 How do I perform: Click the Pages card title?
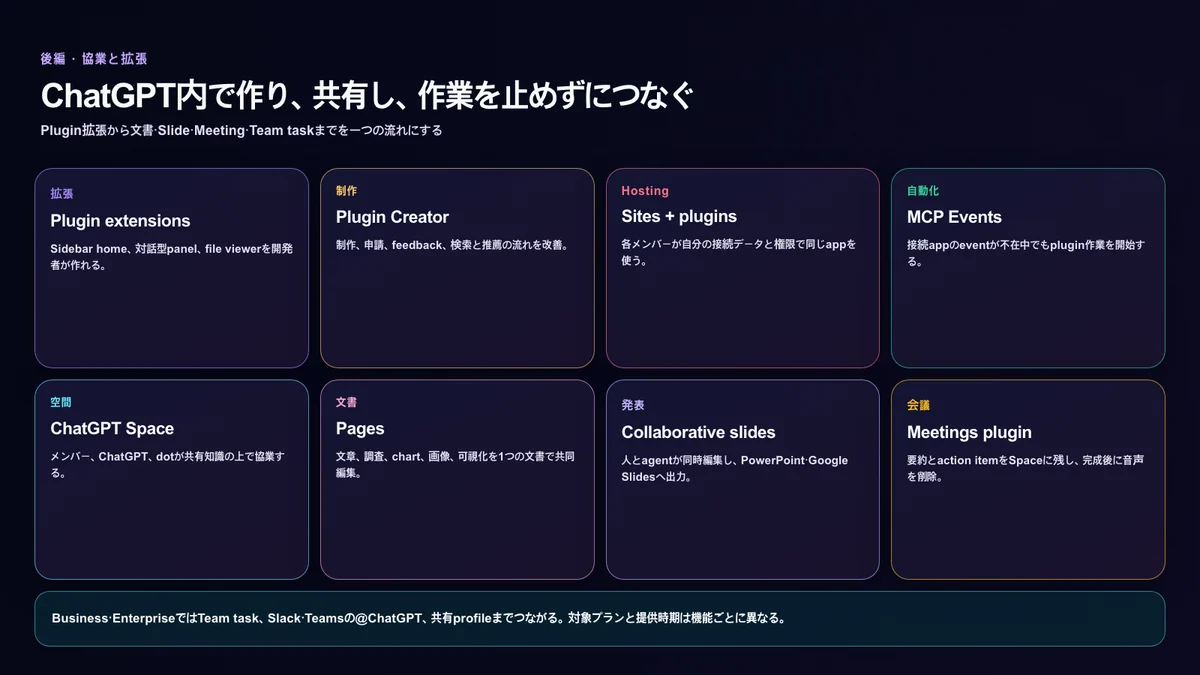pyautogui.click(x=360, y=429)
